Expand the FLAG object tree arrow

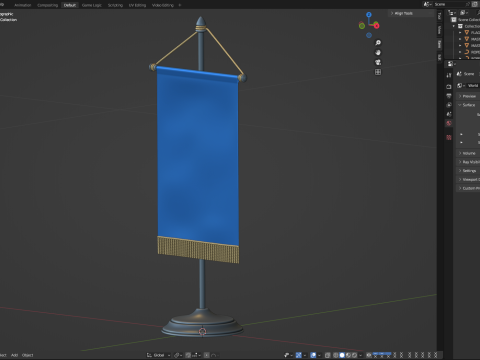(x=460, y=32)
